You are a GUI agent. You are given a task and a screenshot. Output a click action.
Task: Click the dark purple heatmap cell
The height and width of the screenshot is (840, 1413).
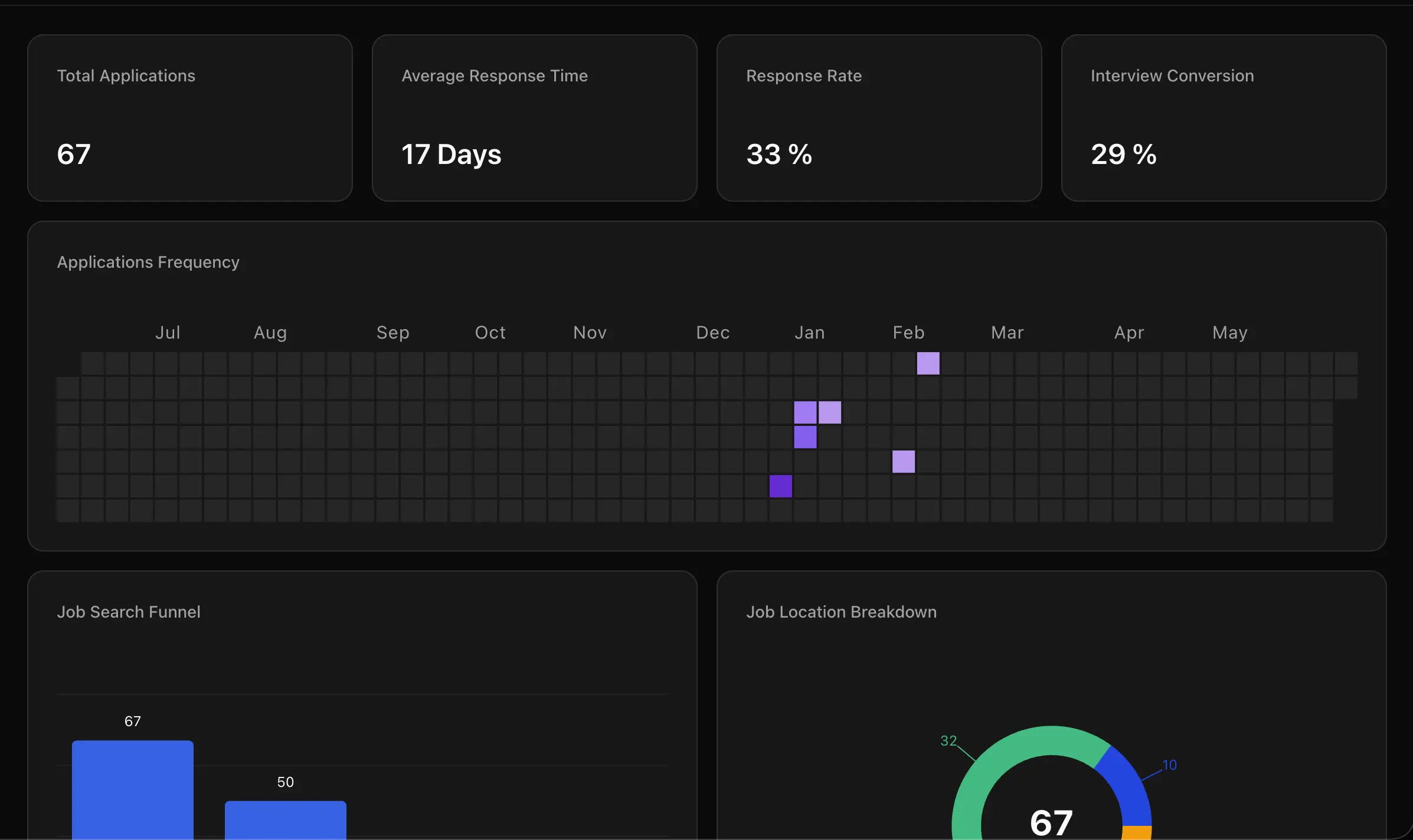pos(780,487)
